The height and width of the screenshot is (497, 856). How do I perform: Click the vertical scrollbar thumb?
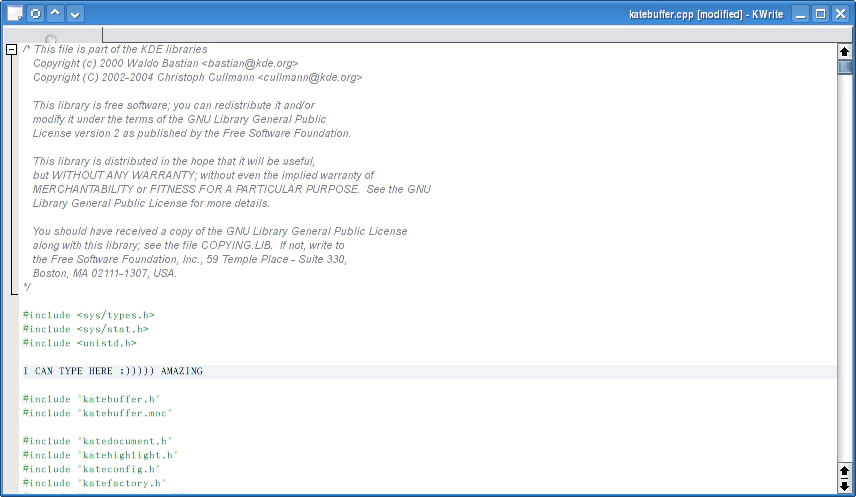pyautogui.click(x=845, y=67)
